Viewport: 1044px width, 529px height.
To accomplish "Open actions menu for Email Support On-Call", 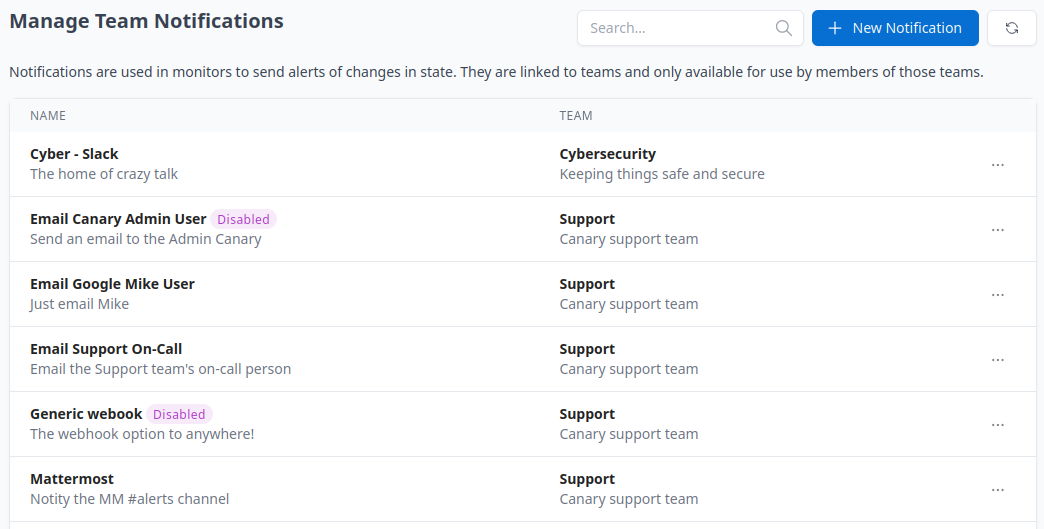I will [x=997, y=360].
